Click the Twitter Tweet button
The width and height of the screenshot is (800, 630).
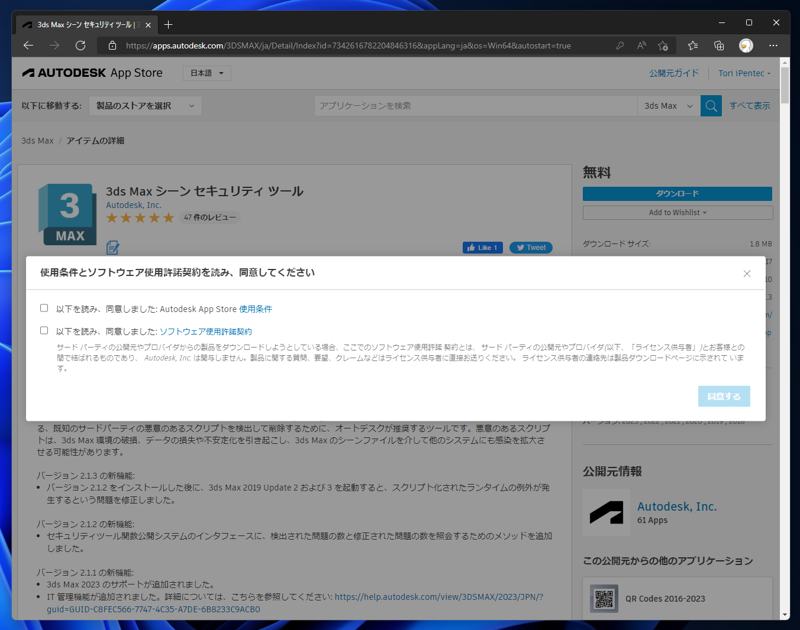point(531,247)
